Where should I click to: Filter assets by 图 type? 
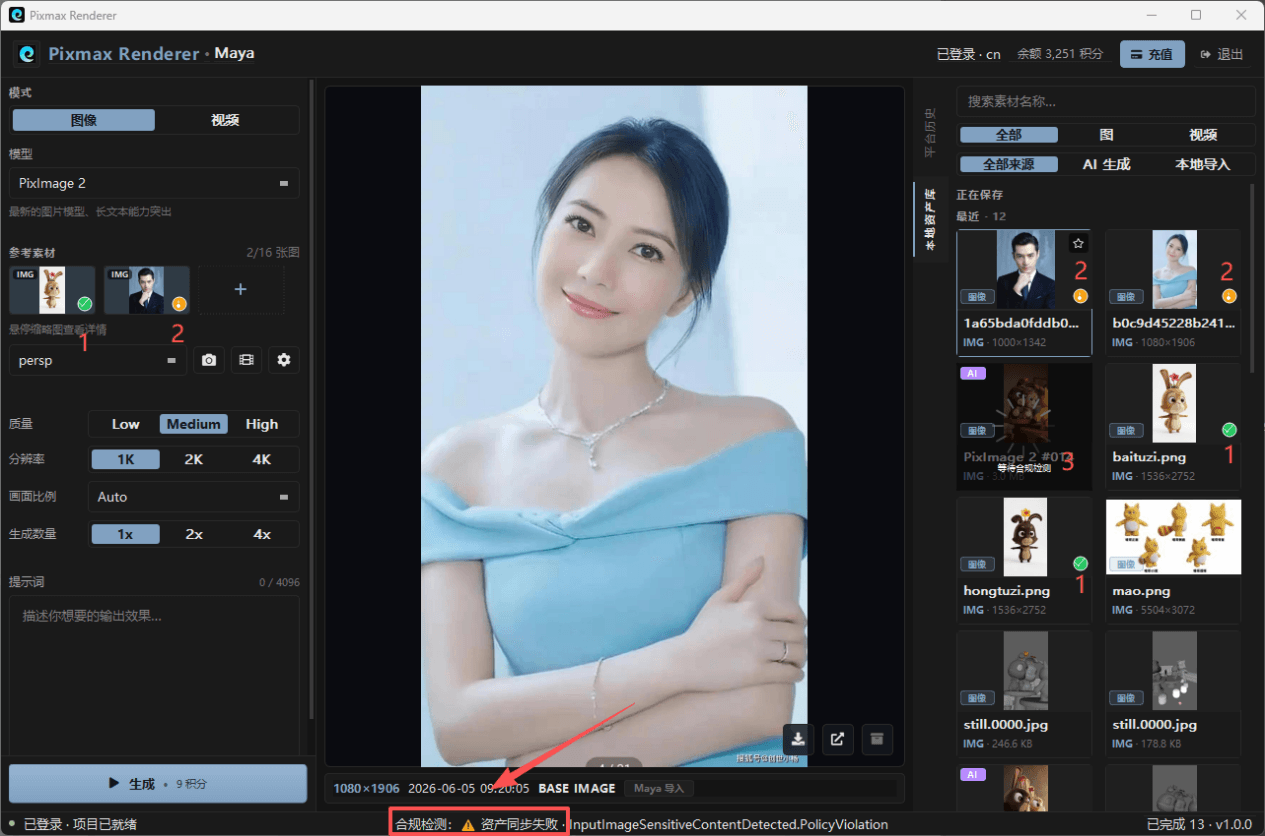(1106, 135)
